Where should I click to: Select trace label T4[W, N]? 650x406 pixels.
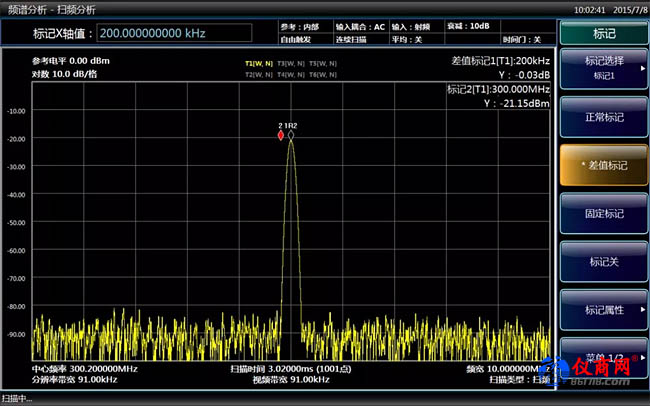[291, 75]
